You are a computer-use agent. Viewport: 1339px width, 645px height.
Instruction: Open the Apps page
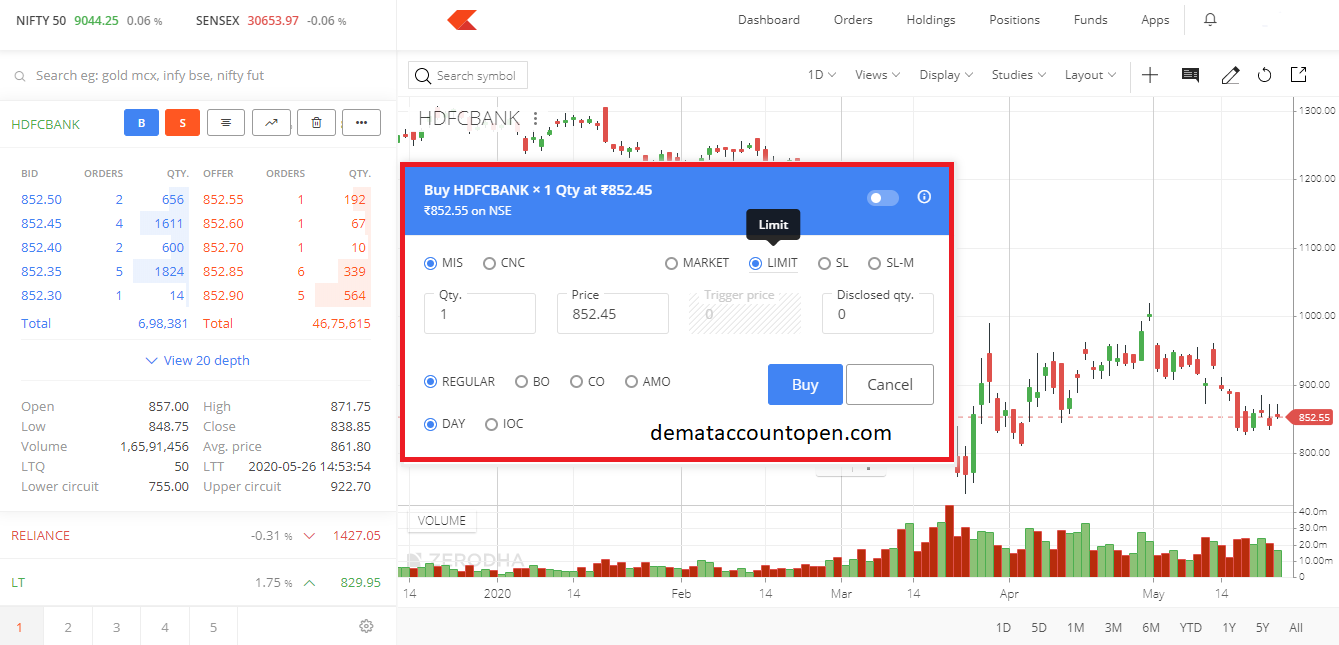pyautogui.click(x=1155, y=20)
